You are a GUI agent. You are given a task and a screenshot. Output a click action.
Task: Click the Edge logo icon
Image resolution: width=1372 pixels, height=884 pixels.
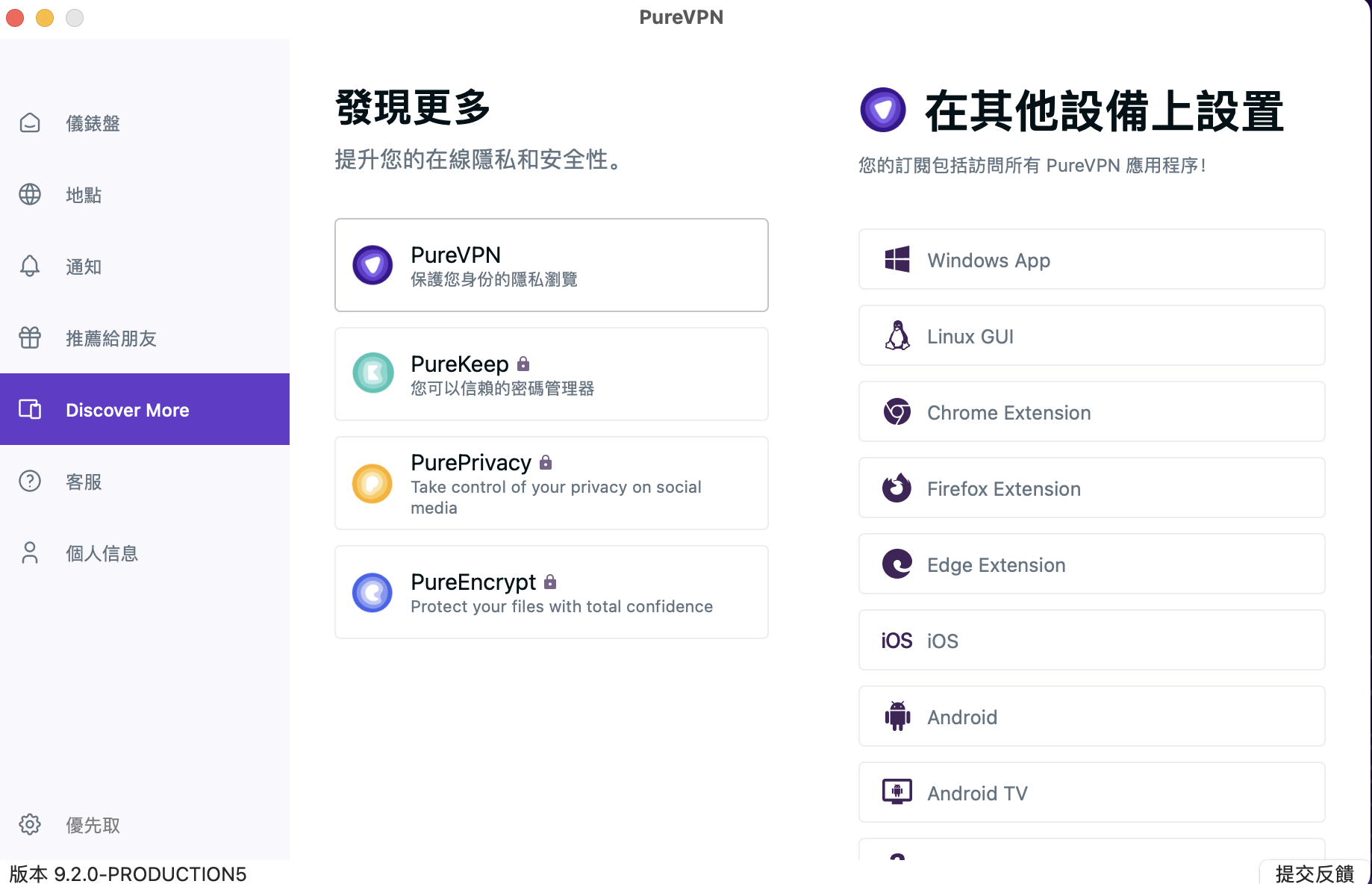pos(897,564)
